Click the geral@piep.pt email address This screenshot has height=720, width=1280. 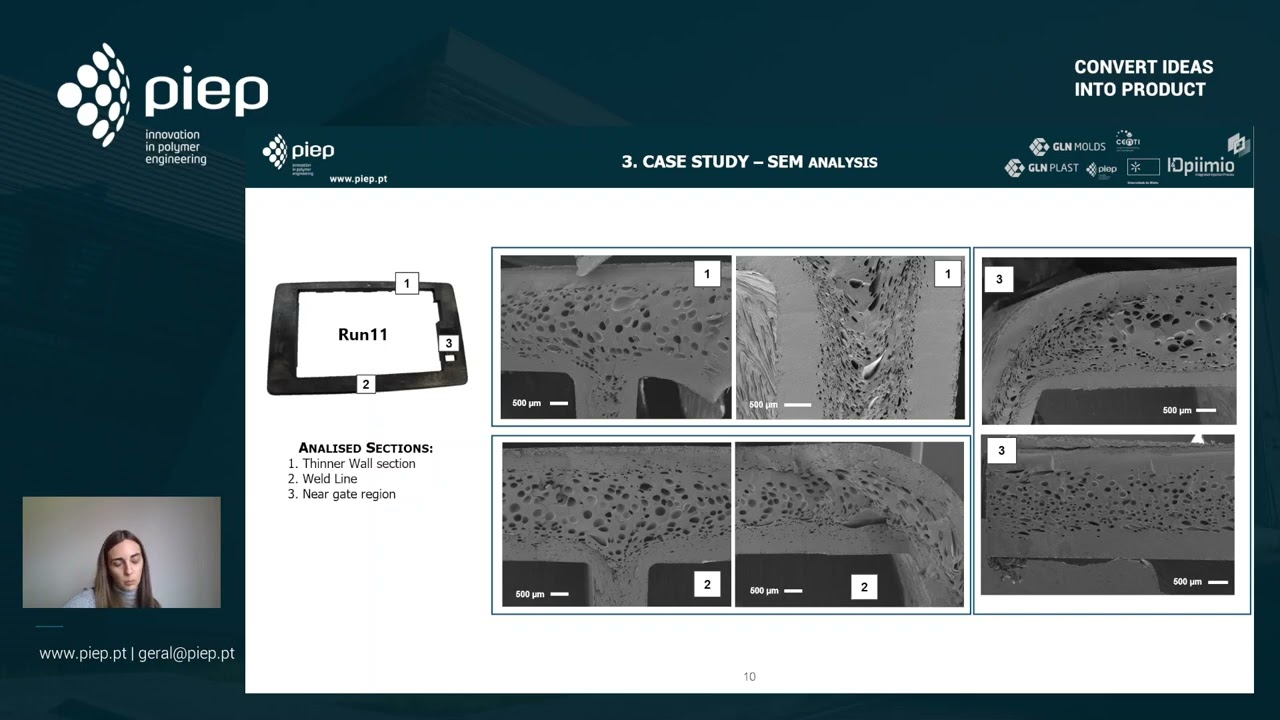coord(186,653)
